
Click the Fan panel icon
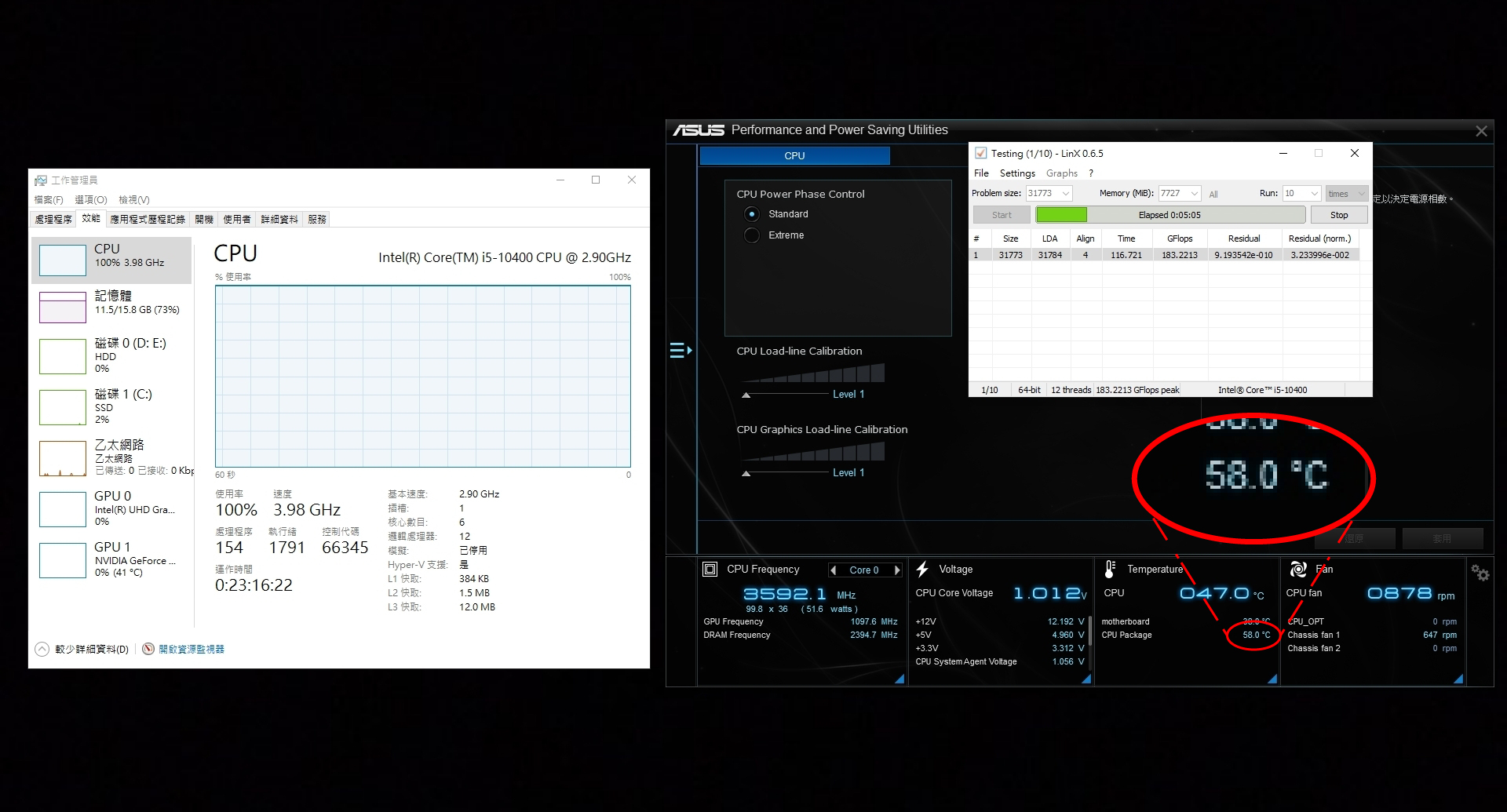(1298, 569)
